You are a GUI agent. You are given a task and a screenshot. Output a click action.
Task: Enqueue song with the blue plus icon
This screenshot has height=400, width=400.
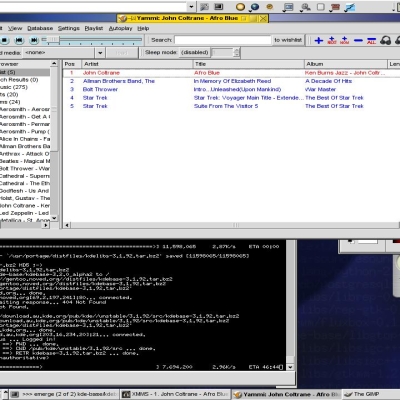319,40
